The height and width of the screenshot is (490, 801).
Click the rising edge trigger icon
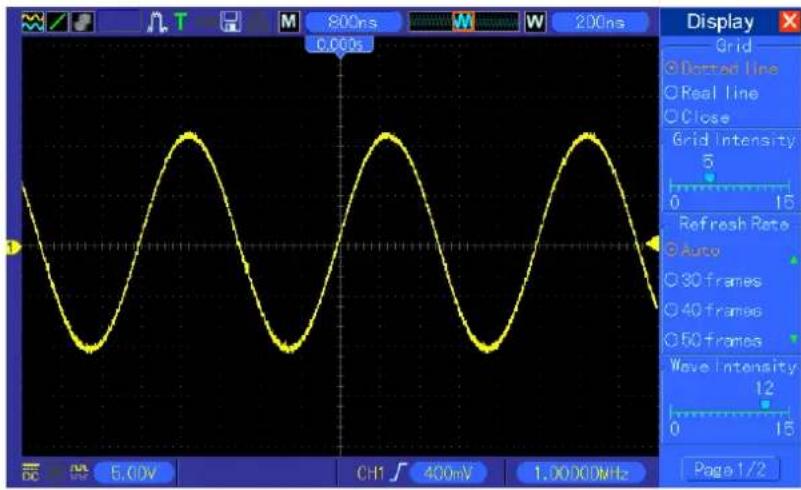399,473
